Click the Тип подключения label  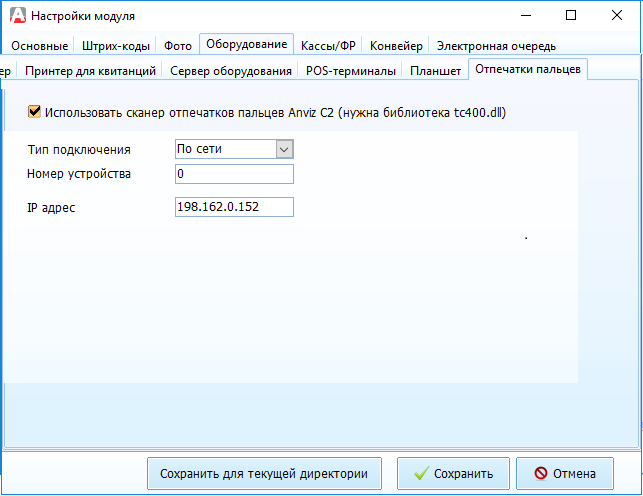tap(79, 150)
